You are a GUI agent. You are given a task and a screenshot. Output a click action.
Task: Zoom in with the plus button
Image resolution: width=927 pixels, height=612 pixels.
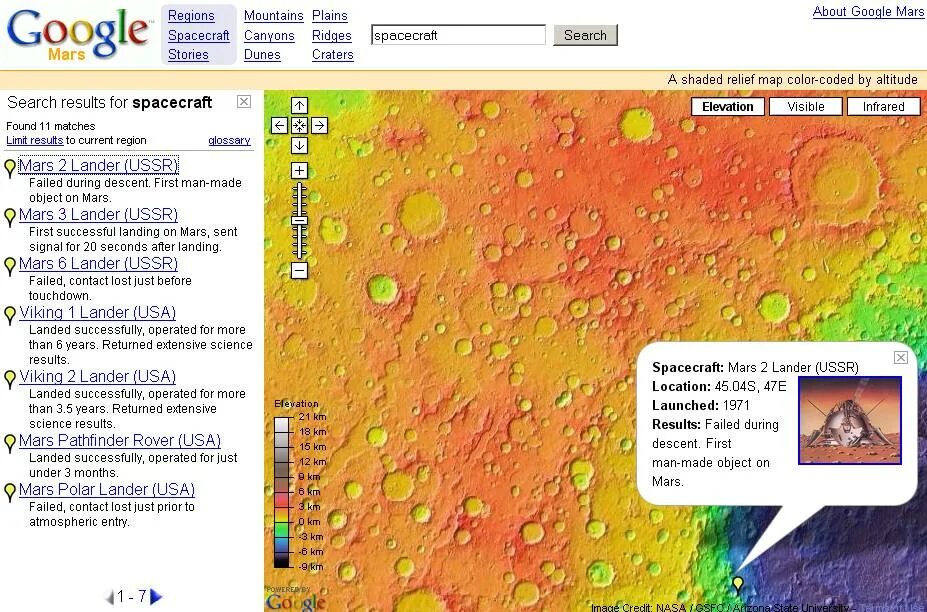299,171
